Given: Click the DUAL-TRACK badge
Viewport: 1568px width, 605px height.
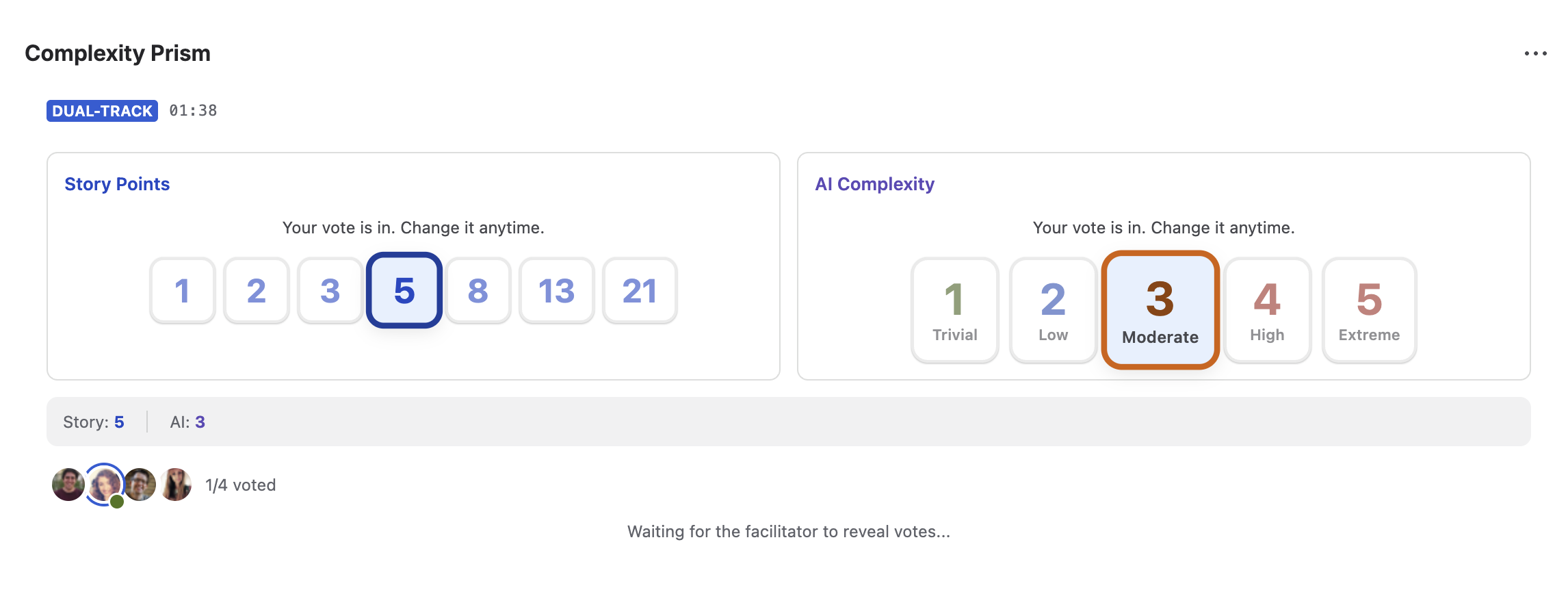Looking at the screenshot, I should tap(102, 111).
